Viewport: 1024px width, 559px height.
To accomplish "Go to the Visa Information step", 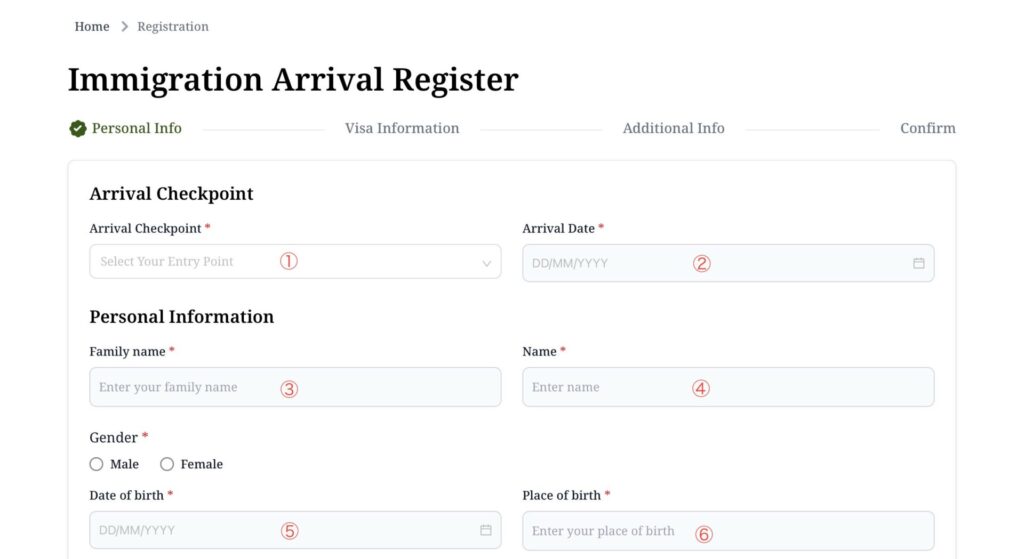I will coord(402,128).
